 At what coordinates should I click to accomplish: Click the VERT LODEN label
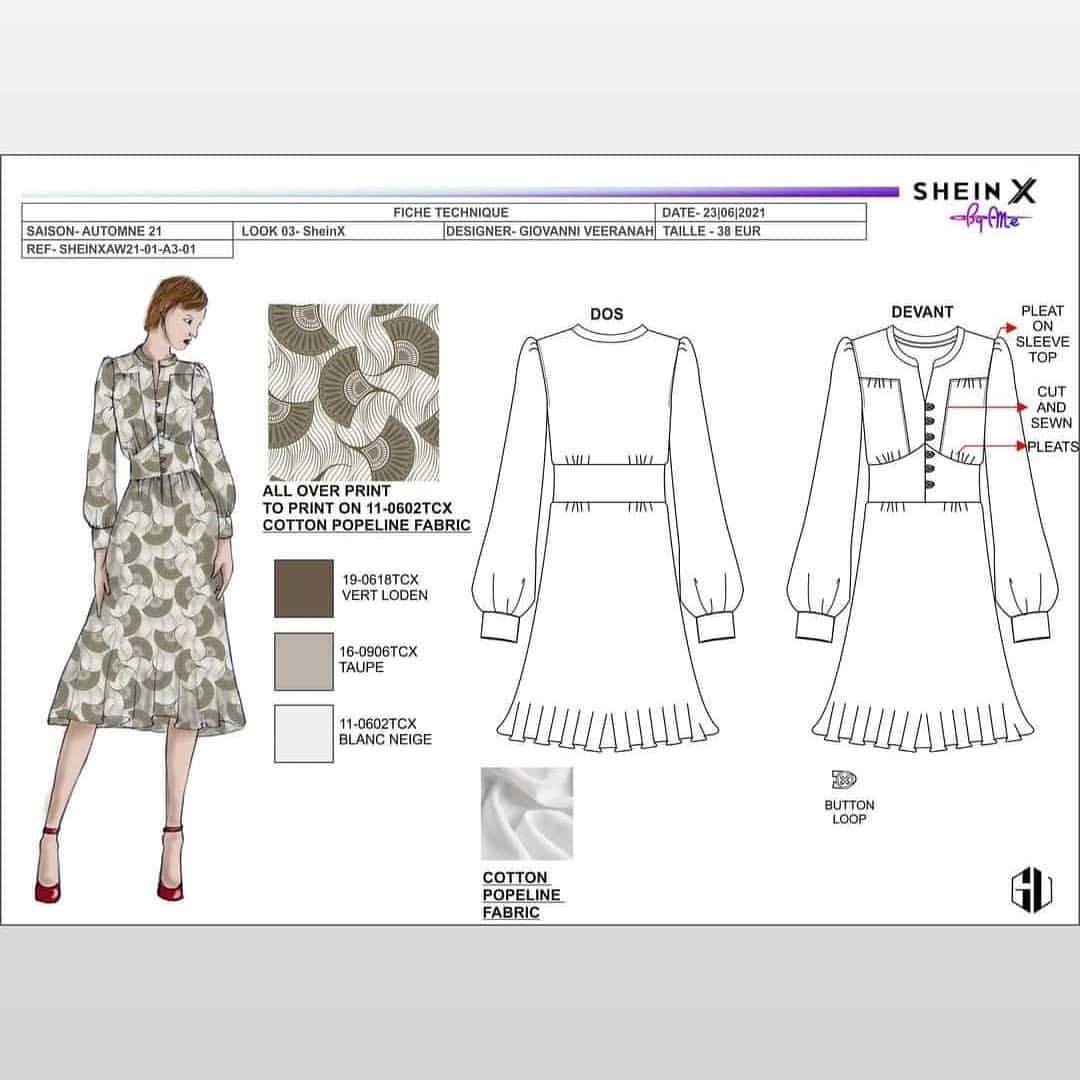point(384,595)
